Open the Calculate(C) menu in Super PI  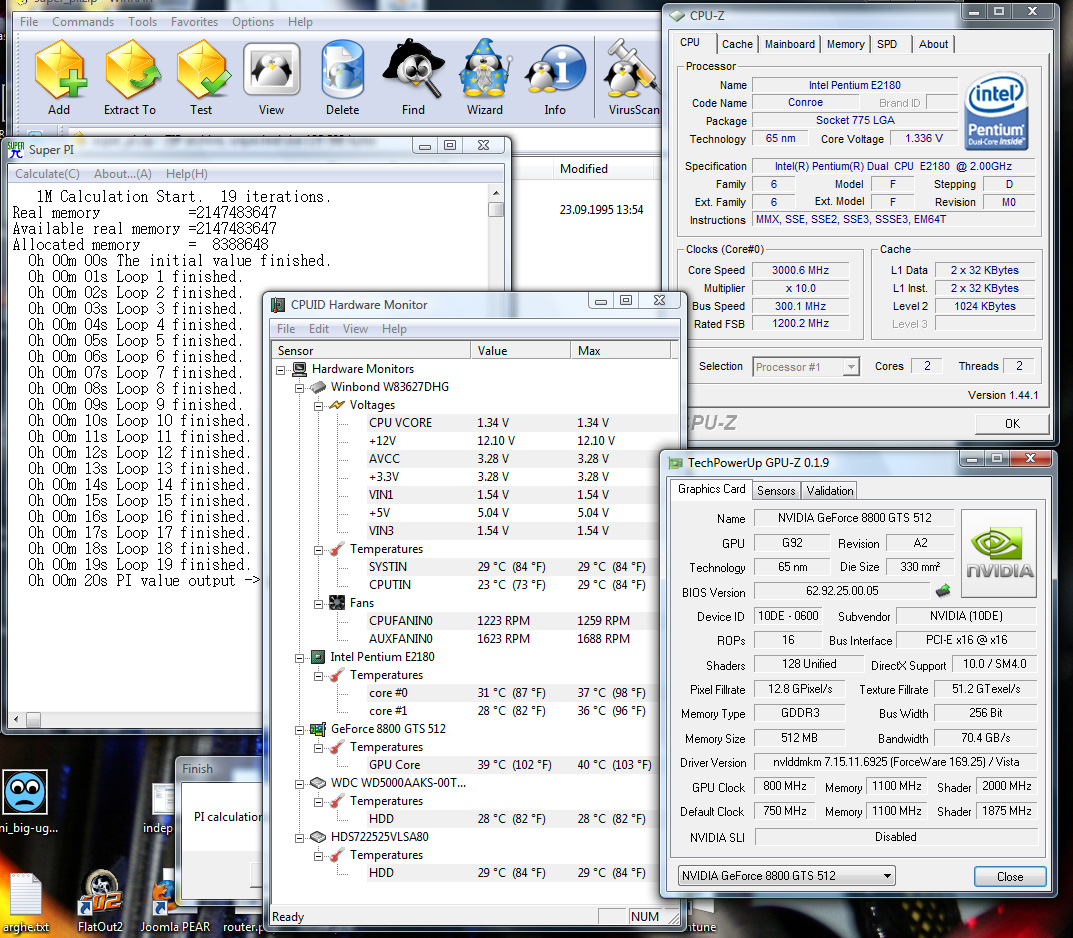click(47, 174)
